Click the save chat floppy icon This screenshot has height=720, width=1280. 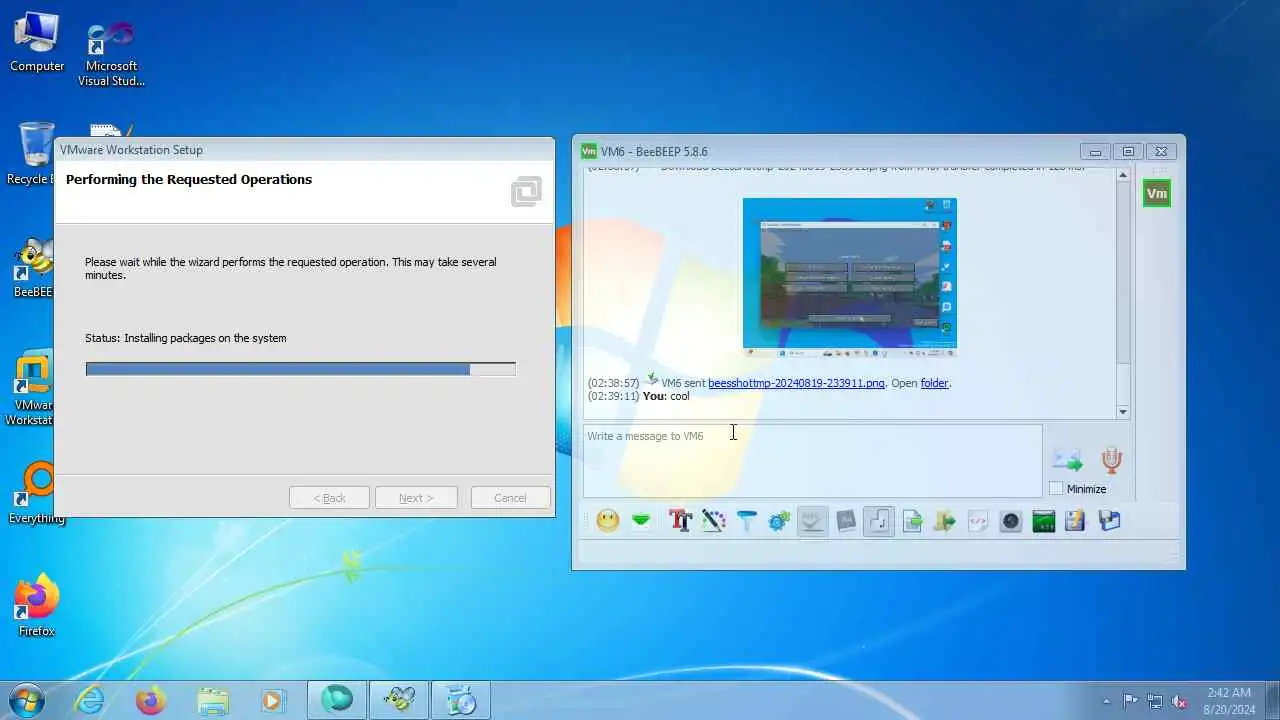[x=1075, y=520]
